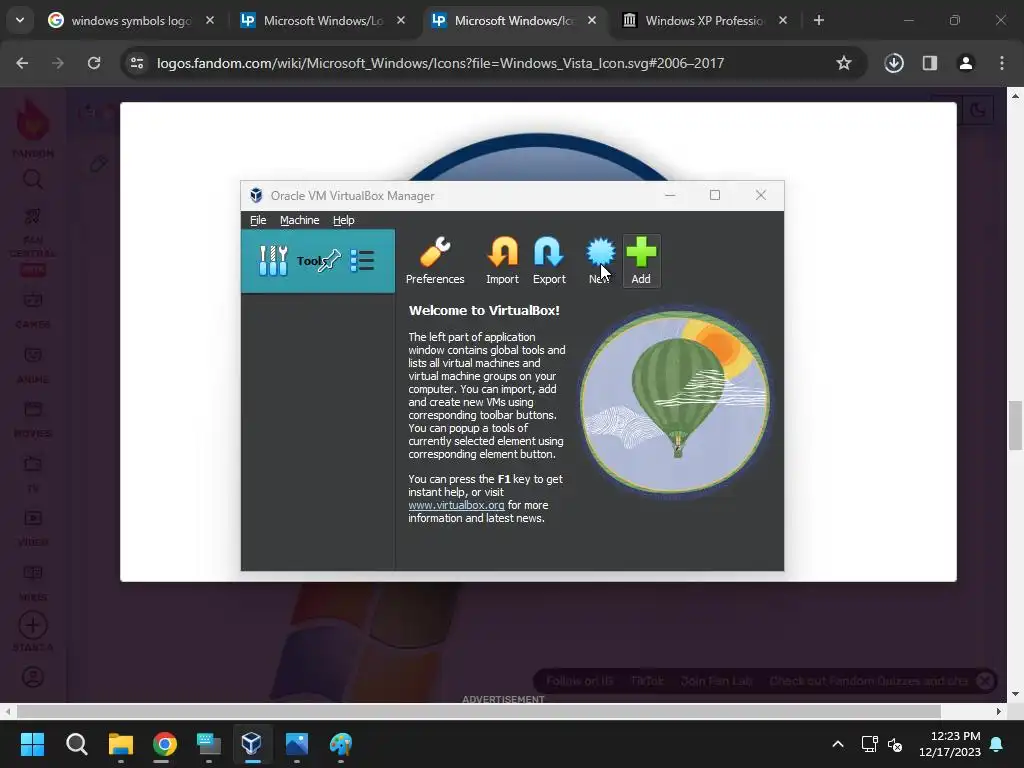This screenshot has height=768, width=1024.
Task: View site information icon in address bar
Action: click(x=137, y=63)
